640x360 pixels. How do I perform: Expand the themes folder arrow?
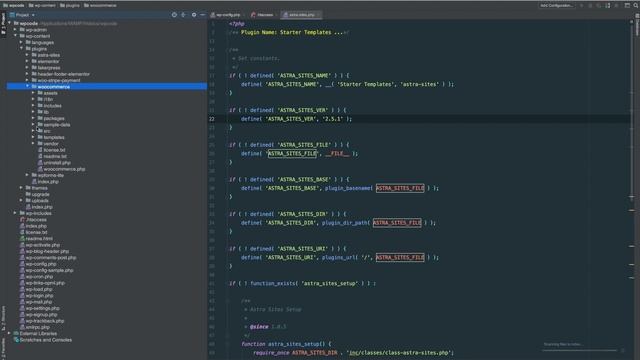[x=21, y=188]
